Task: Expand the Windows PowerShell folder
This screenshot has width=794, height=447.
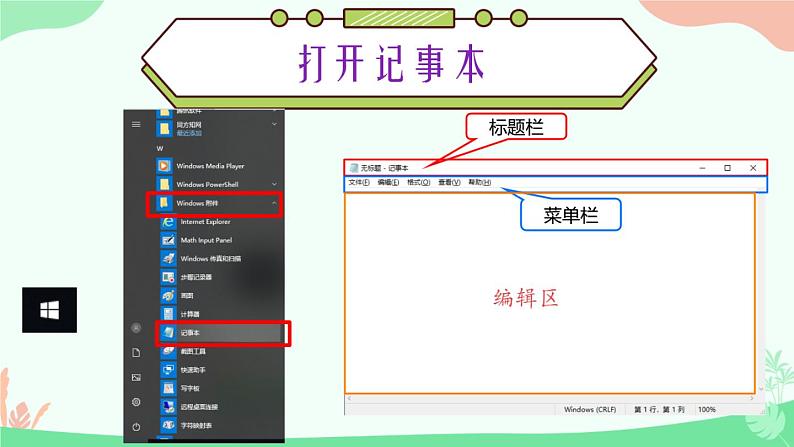Action: (274, 184)
